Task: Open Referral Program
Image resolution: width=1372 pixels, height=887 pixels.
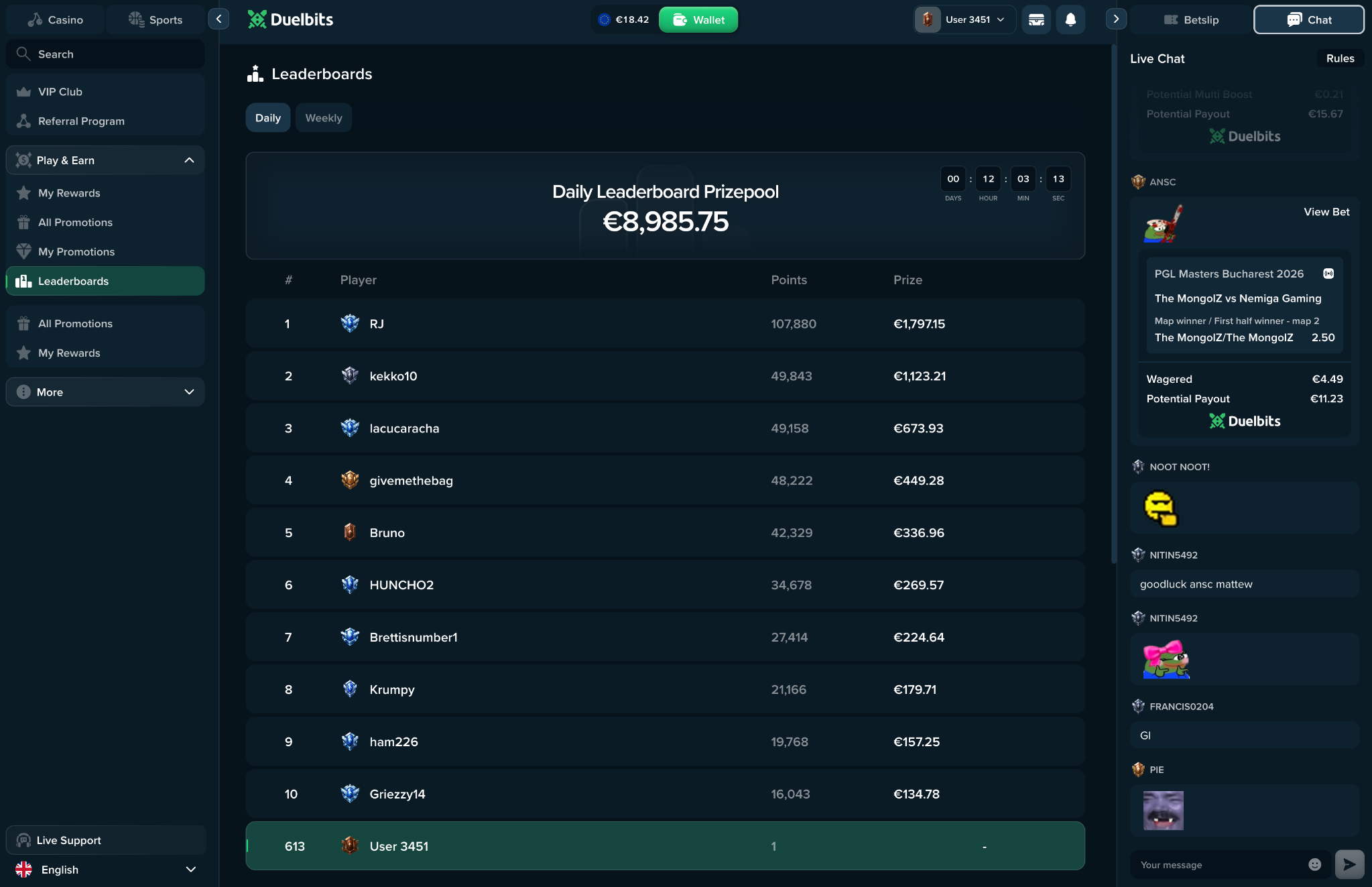Action: pyautogui.click(x=105, y=121)
